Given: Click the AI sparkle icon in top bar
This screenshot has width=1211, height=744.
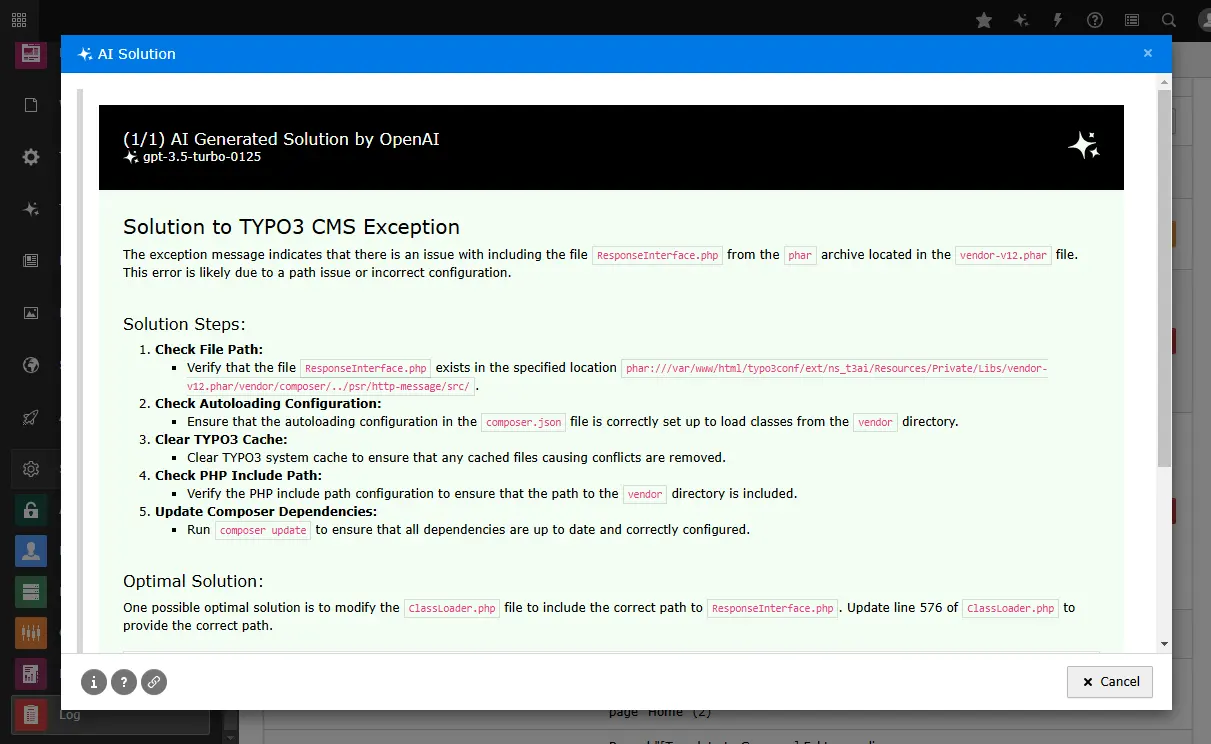Looking at the screenshot, I should point(1021,20).
